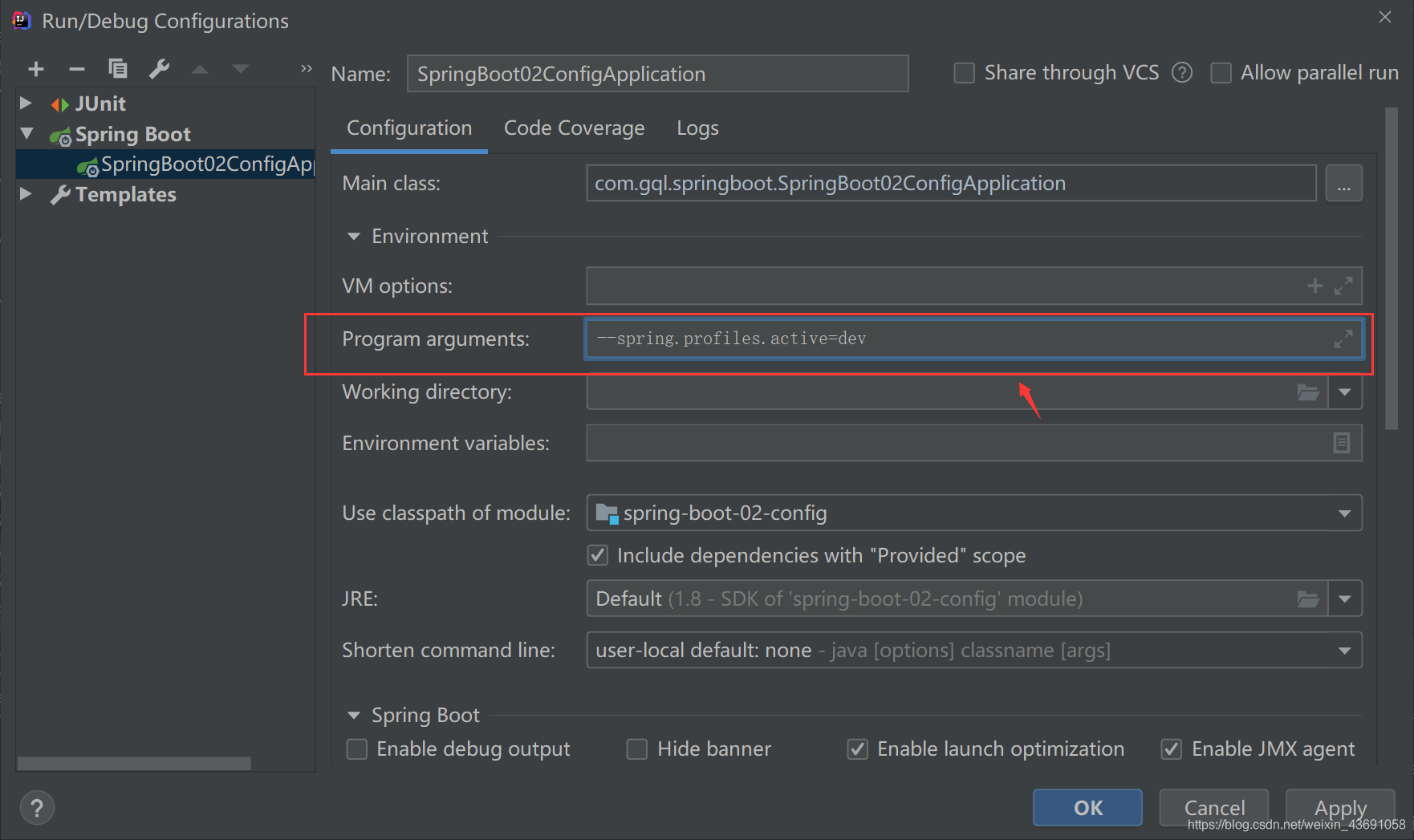
Task: Select the JUnit tree item
Action: click(100, 103)
